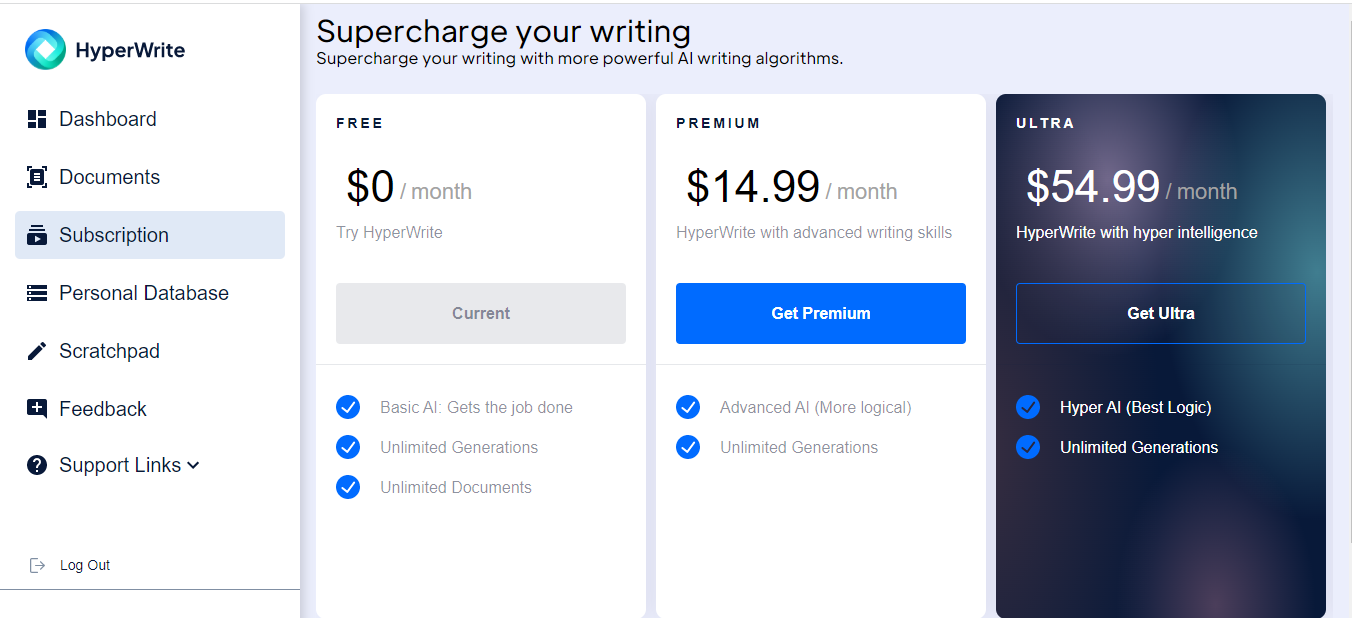Click the Personal Database icon
The image size is (1352, 618).
point(37,293)
